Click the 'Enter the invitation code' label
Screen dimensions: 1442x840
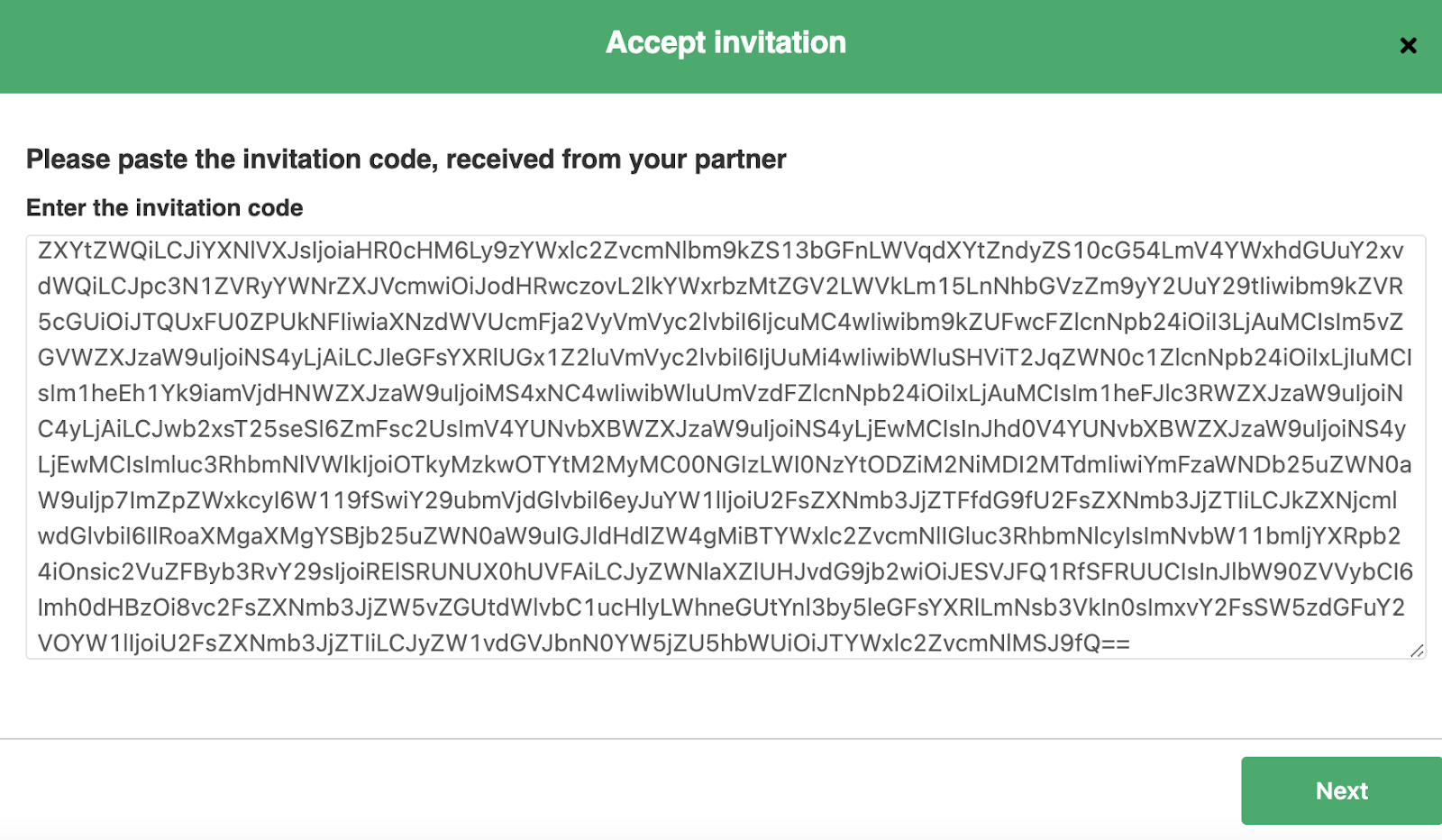(165, 208)
